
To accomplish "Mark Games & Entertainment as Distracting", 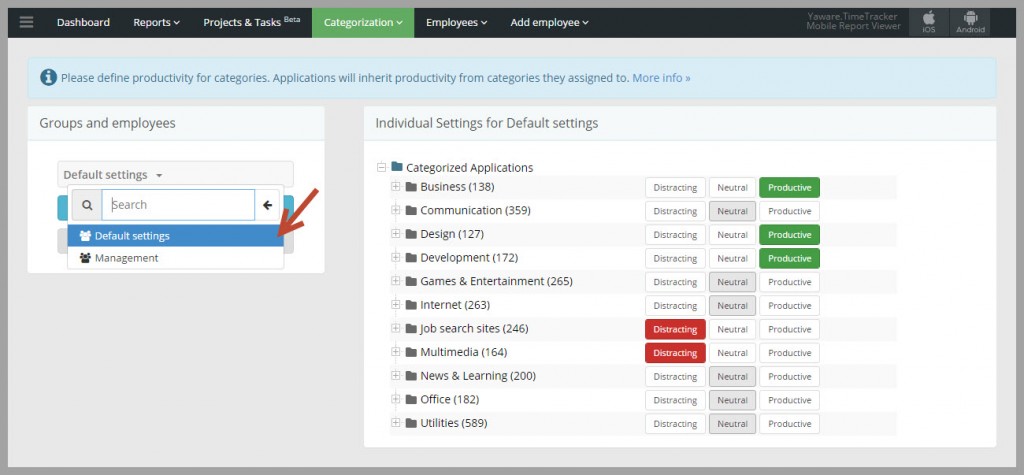I will tap(675, 282).
